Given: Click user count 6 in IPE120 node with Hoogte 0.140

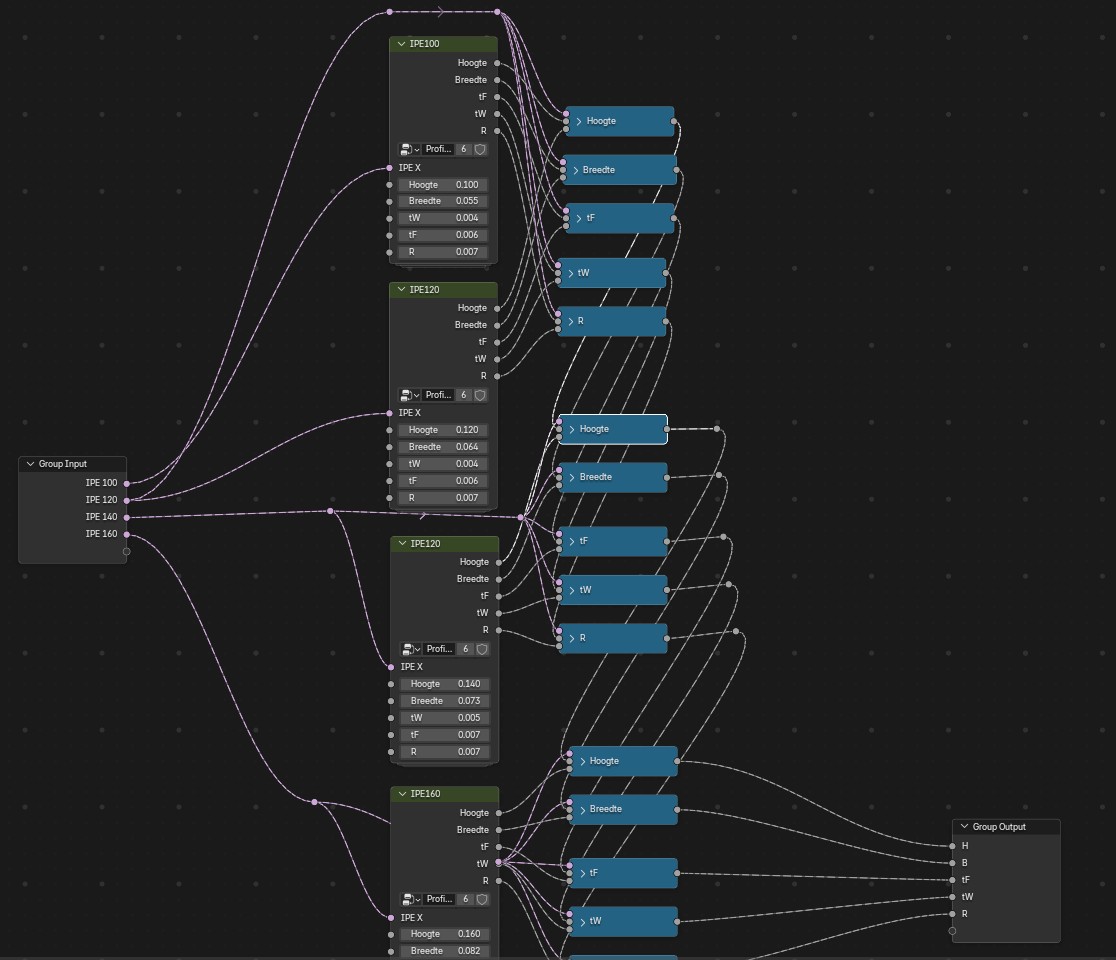Looking at the screenshot, I should coord(465,649).
